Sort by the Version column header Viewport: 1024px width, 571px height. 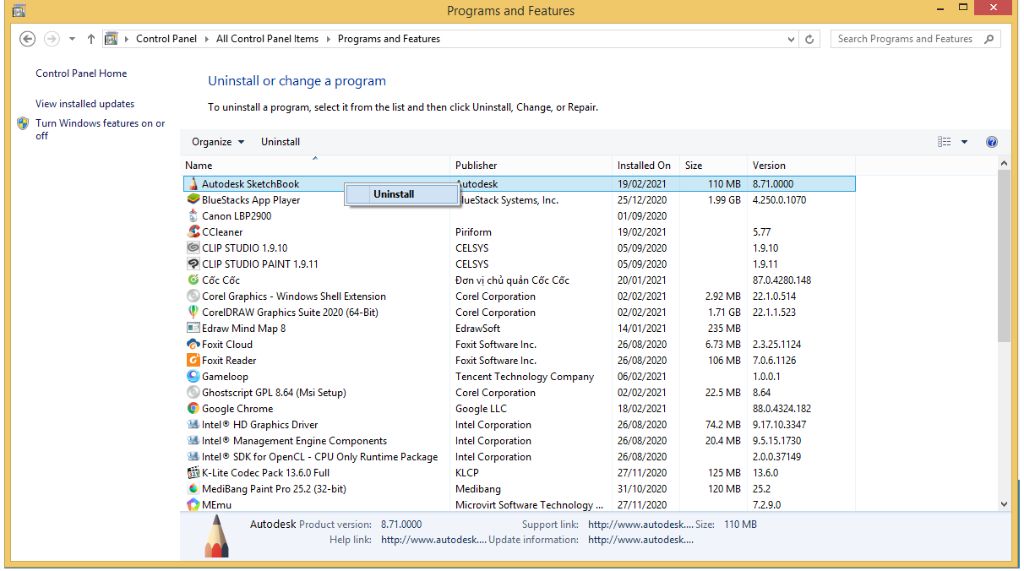click(x=801, y=165)
